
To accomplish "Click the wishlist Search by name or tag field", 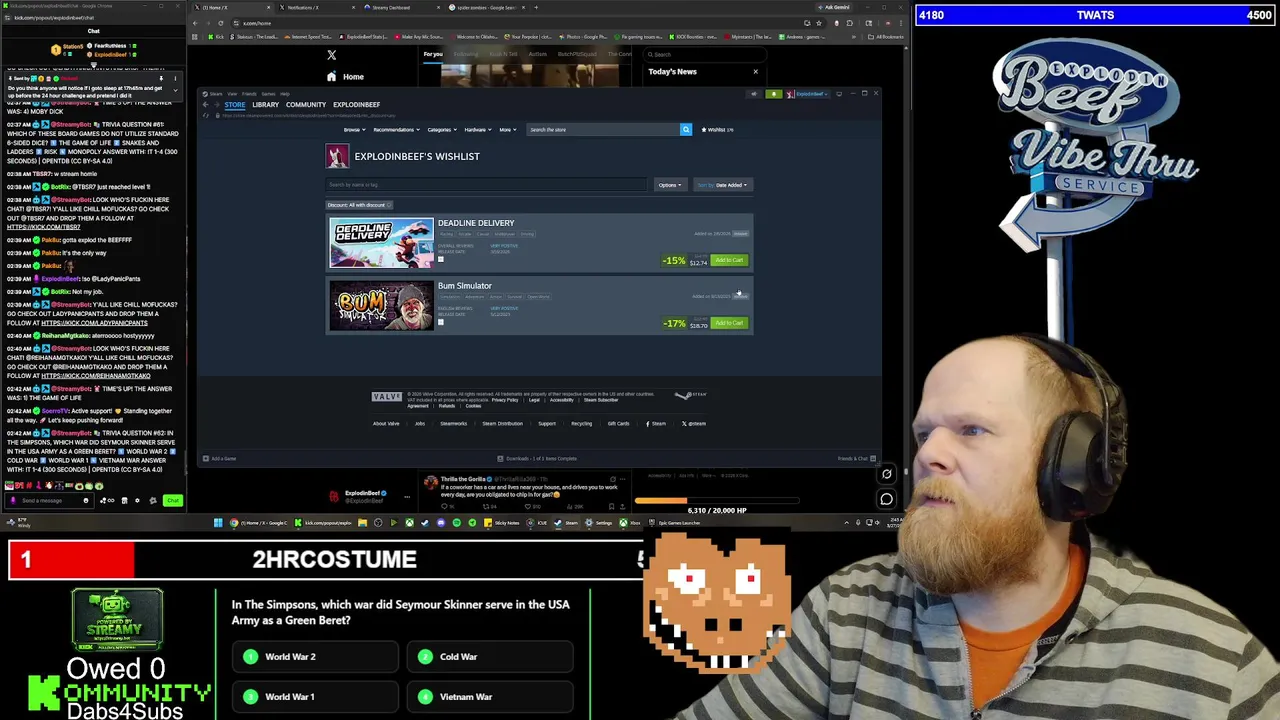I will [487, 184].
